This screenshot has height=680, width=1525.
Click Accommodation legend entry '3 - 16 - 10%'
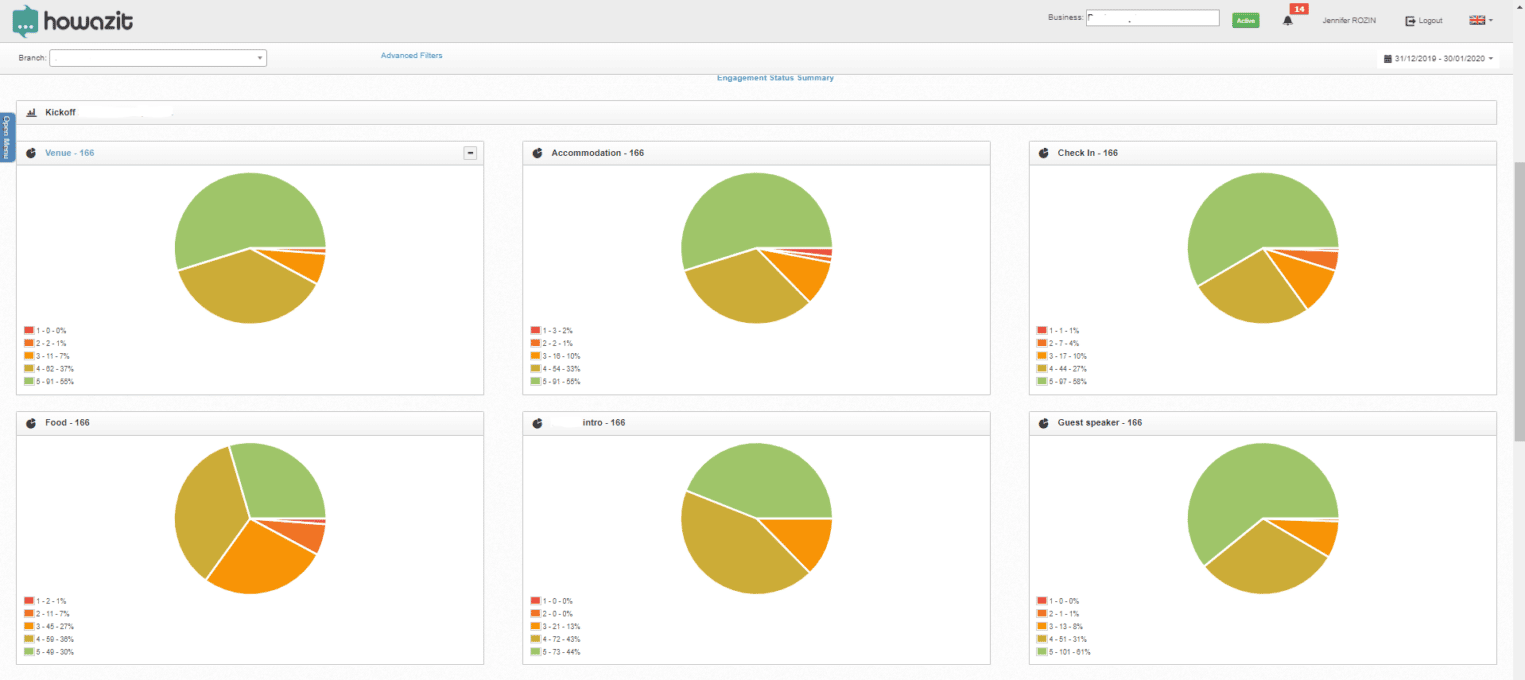pyautogui.click(x=555, y=356)
